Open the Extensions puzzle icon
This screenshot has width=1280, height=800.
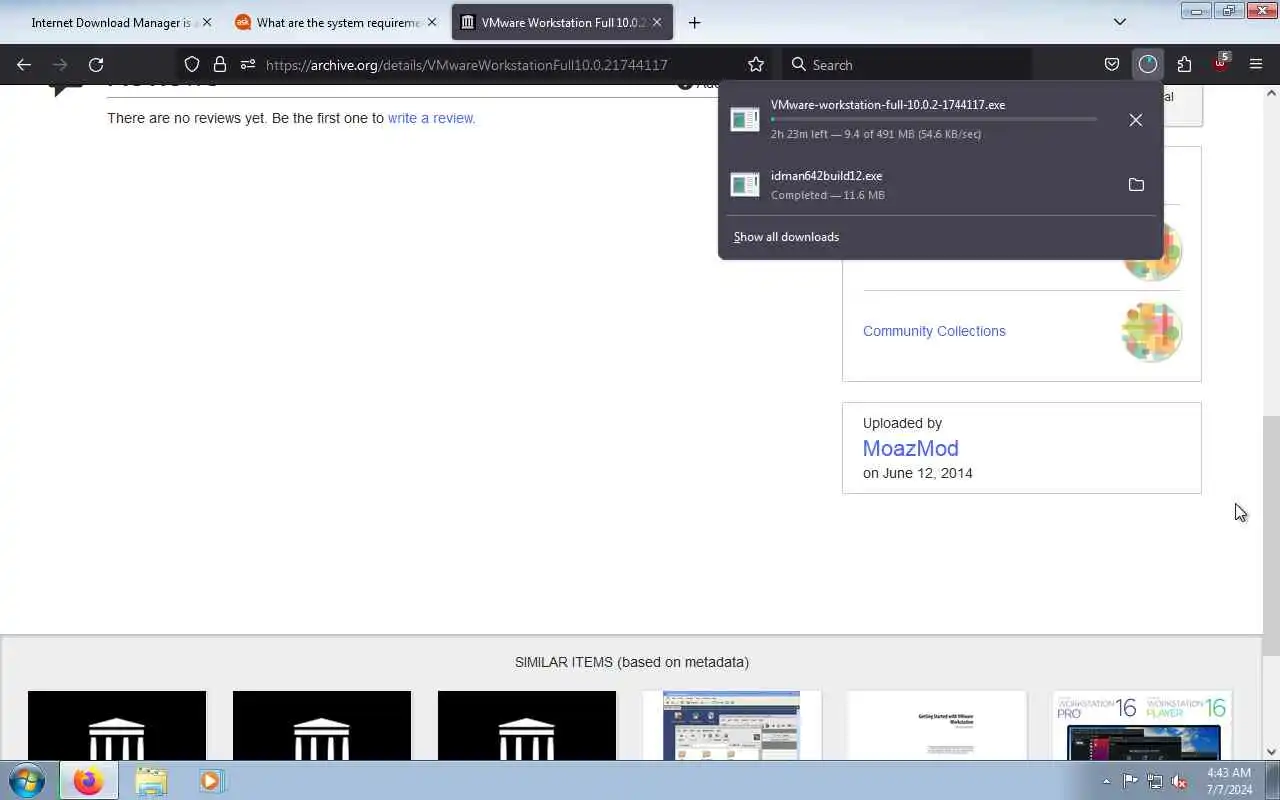[1184, 65]
